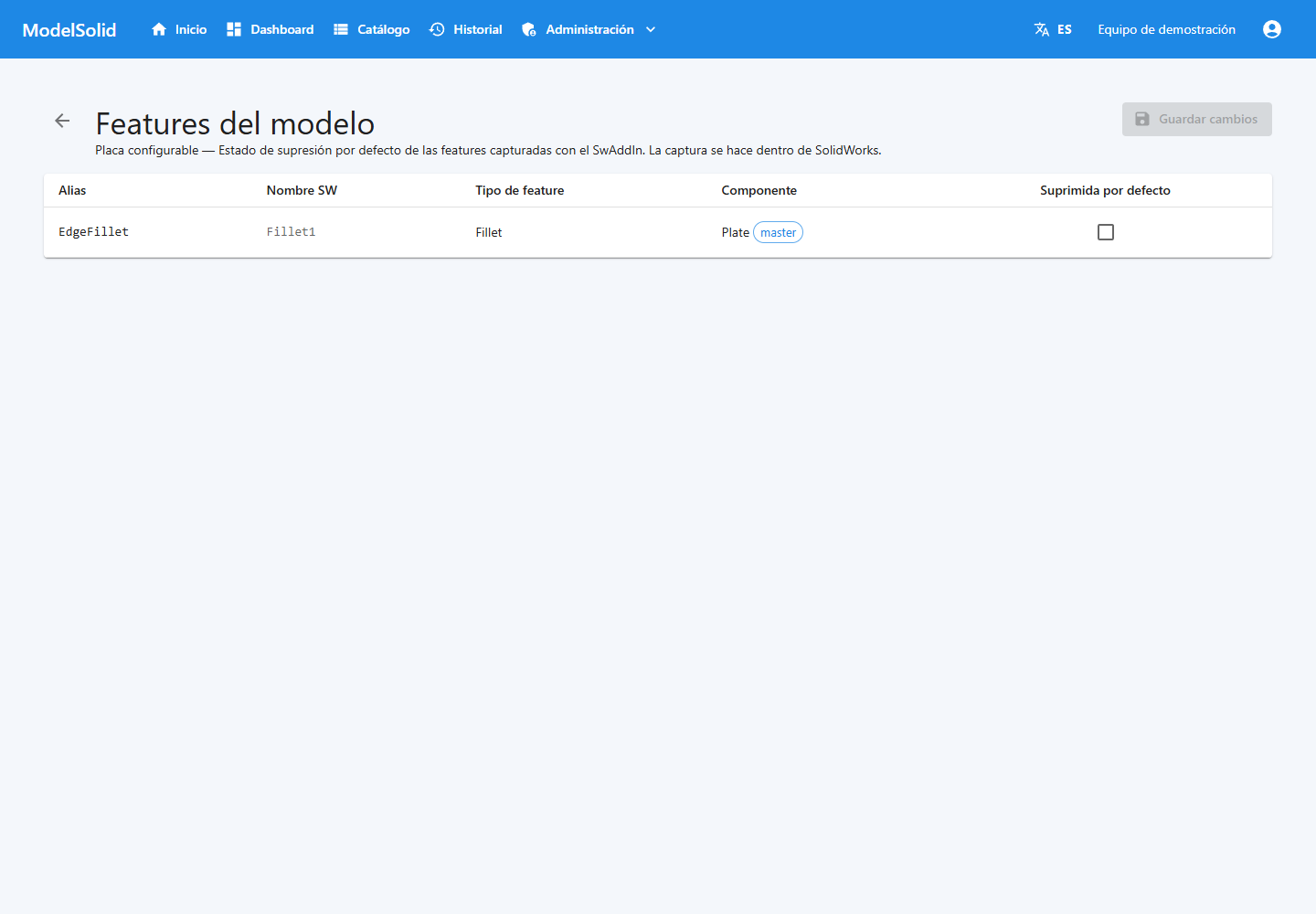Open the user account avatar icon
Screen dimensions: 1316x914
pos(1272,29)
